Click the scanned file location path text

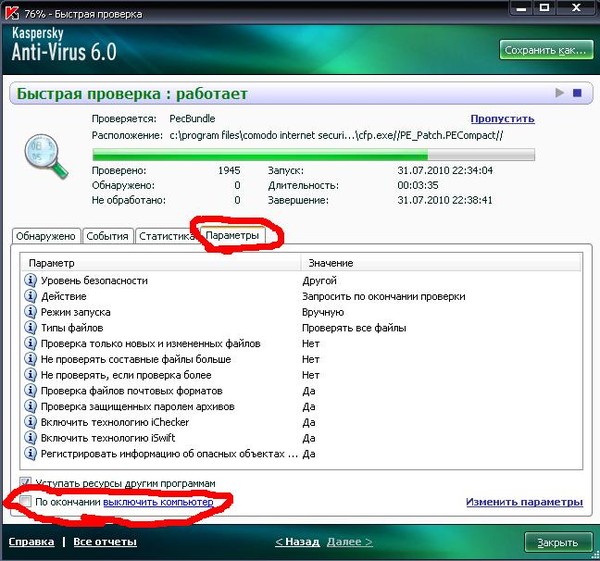[336, 135]
